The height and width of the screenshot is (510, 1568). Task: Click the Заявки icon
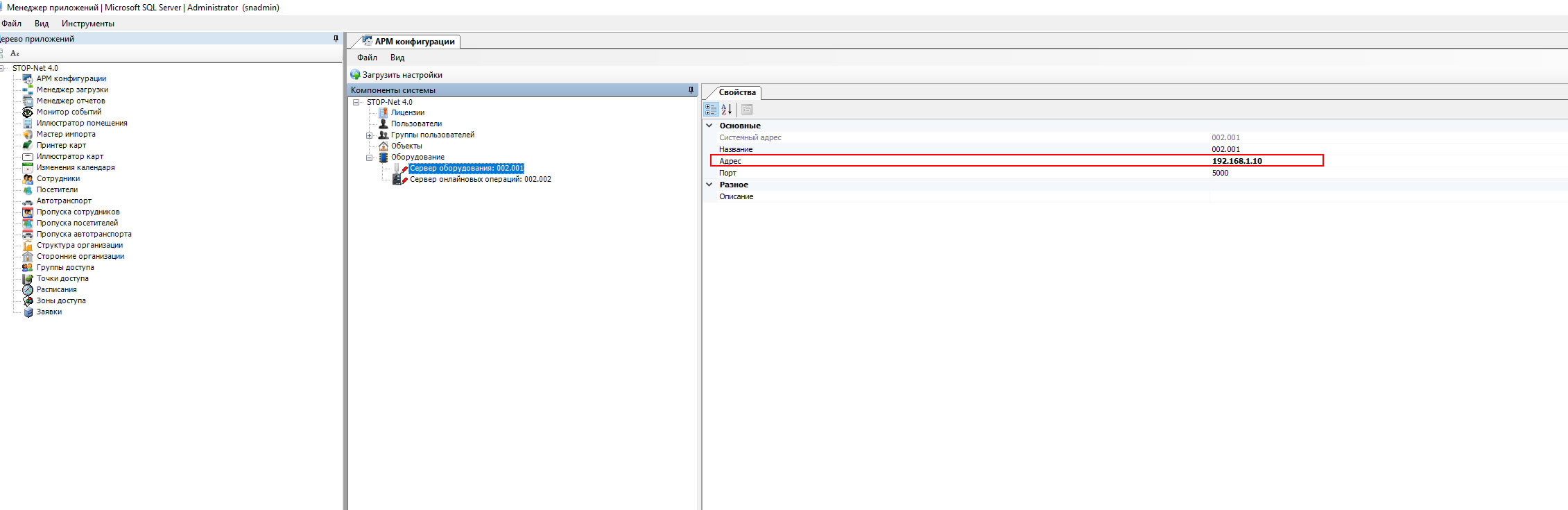[x=28, y=312]
